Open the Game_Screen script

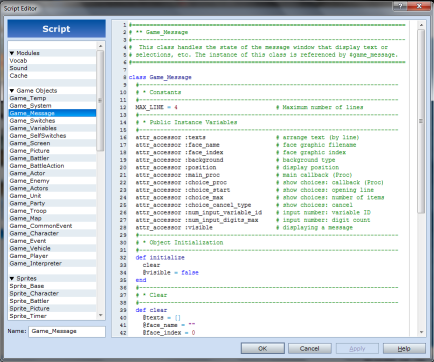point(52,143)
